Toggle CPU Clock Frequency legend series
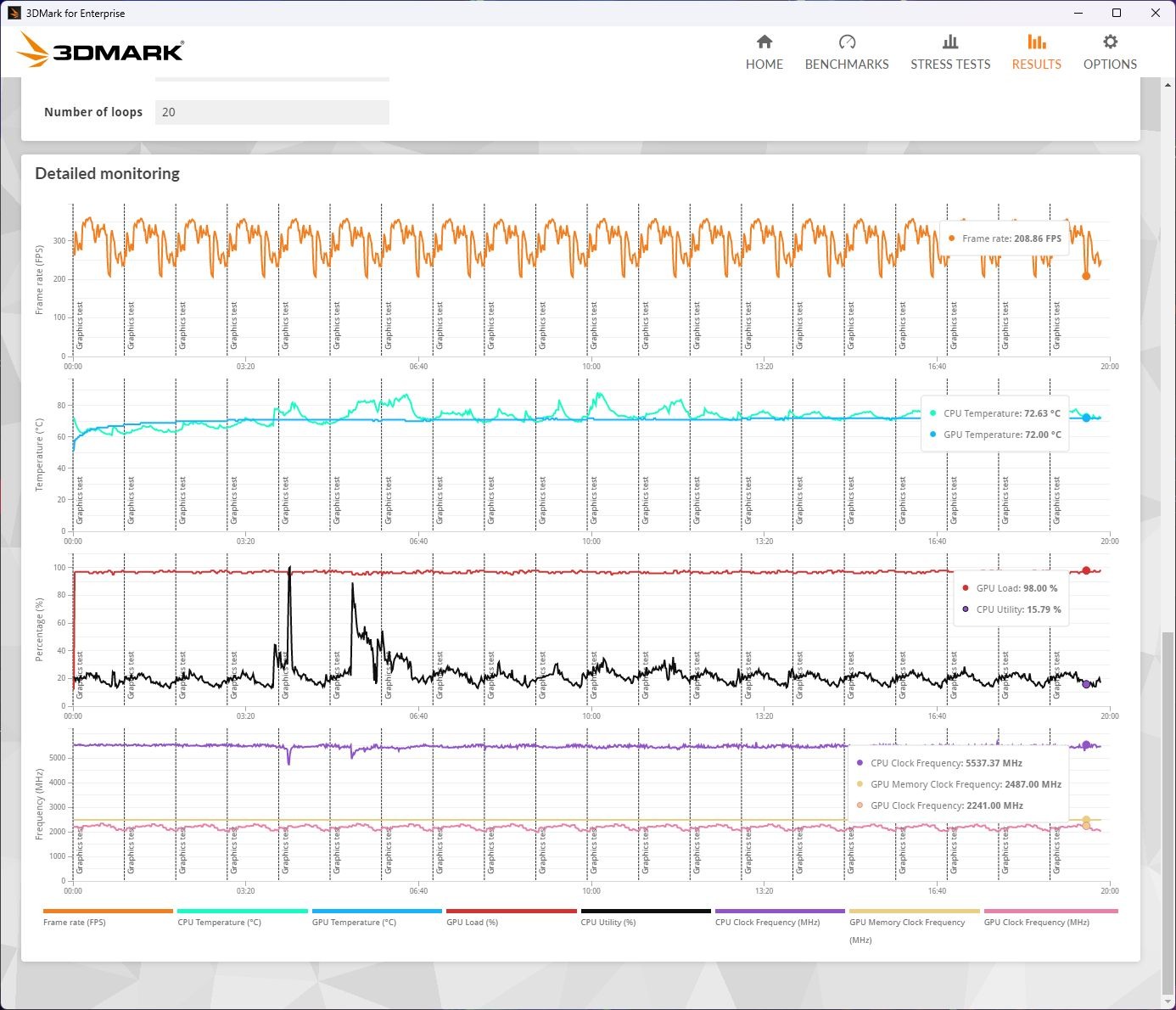 tap(767, 922)
